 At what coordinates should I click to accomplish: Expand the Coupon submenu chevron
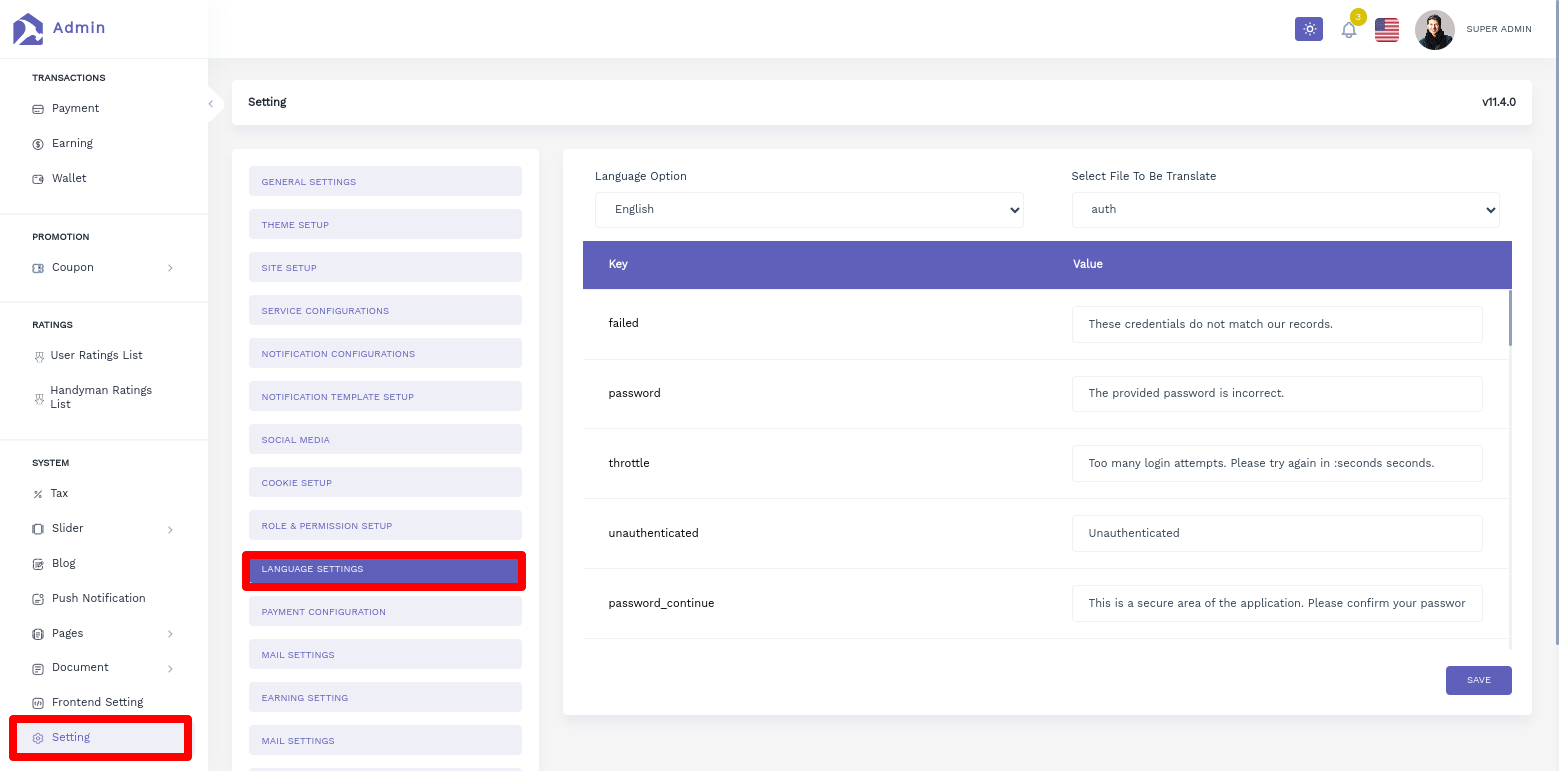[x=170, y=268]
